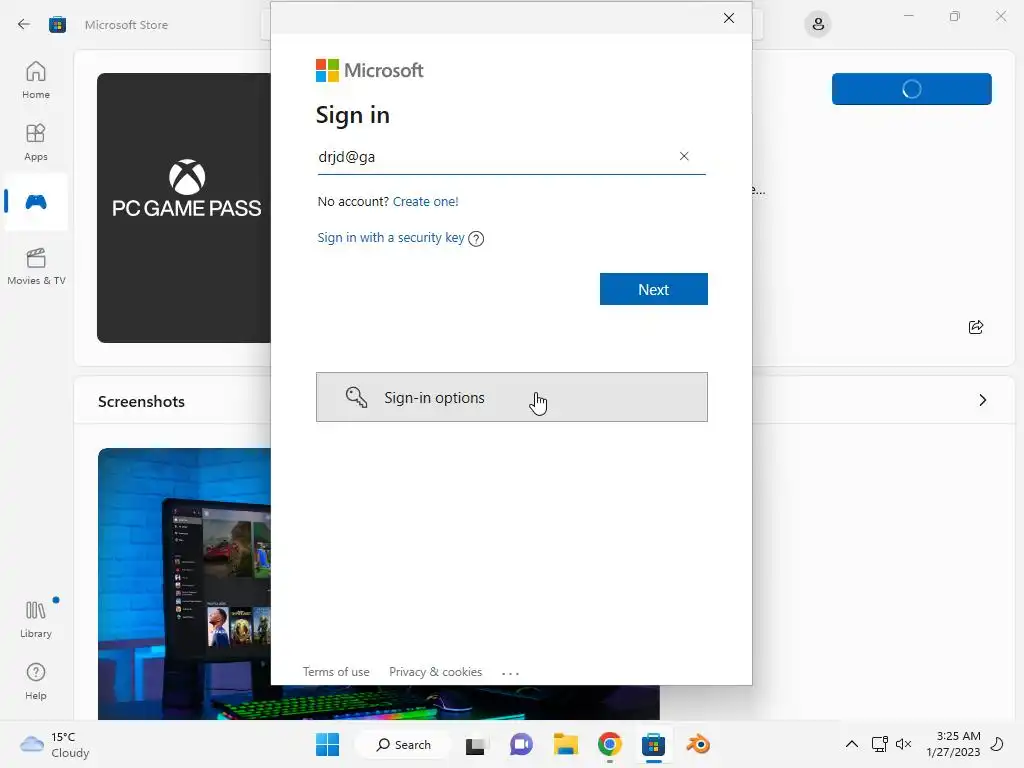The image size is (1024, 768).
Task: Open the Chat app on the taskbar
Action: [521, 744]
